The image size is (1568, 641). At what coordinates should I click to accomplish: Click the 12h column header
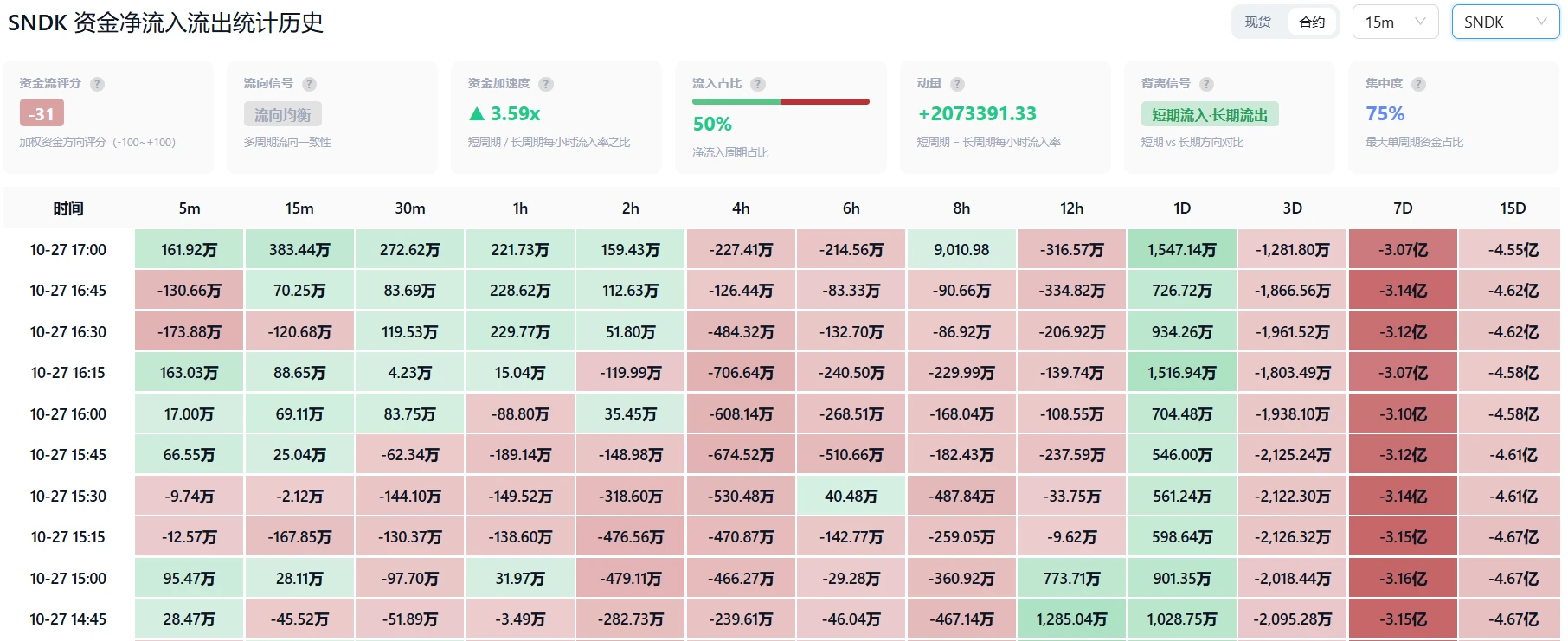(x=1072, y=208)
